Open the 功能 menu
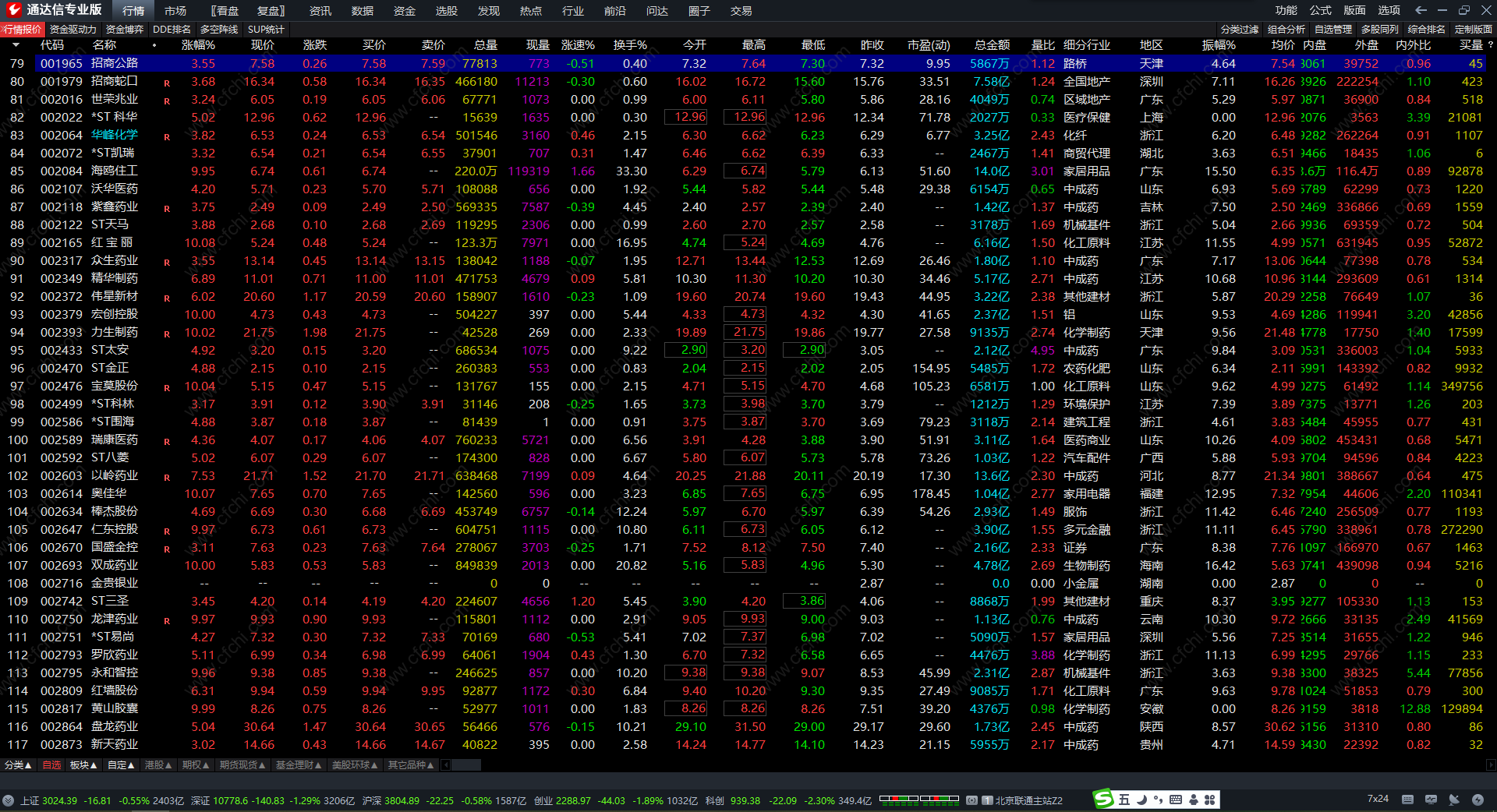 (x=1286, y=10)
